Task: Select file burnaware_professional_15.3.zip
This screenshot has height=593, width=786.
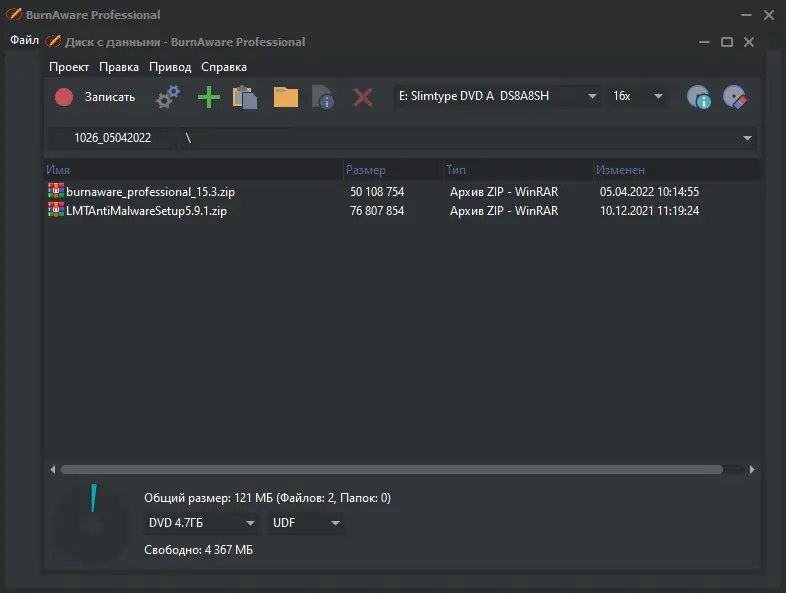Action: [150, 192]
